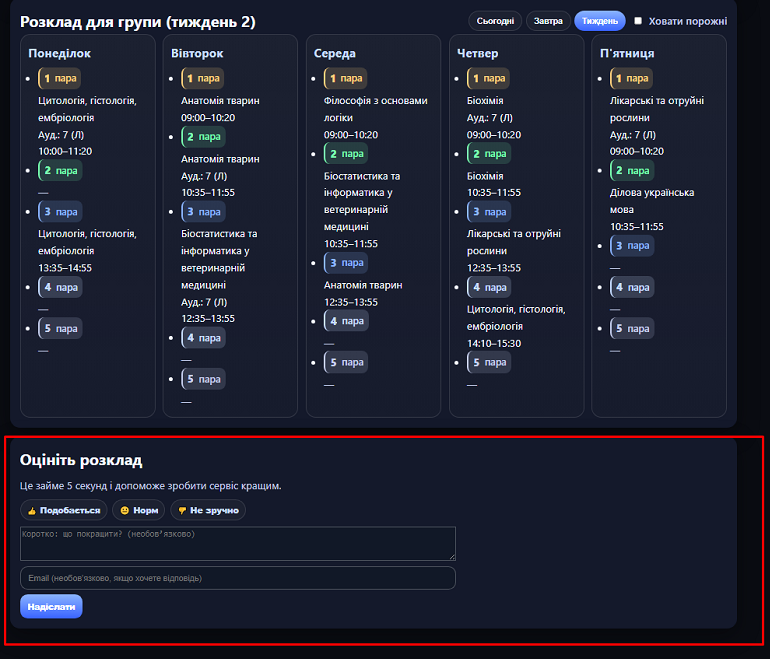Click the Оцініть розклад heading
Image resolution: width=770 pixels, height=659 pixels.
coord(81,460)
